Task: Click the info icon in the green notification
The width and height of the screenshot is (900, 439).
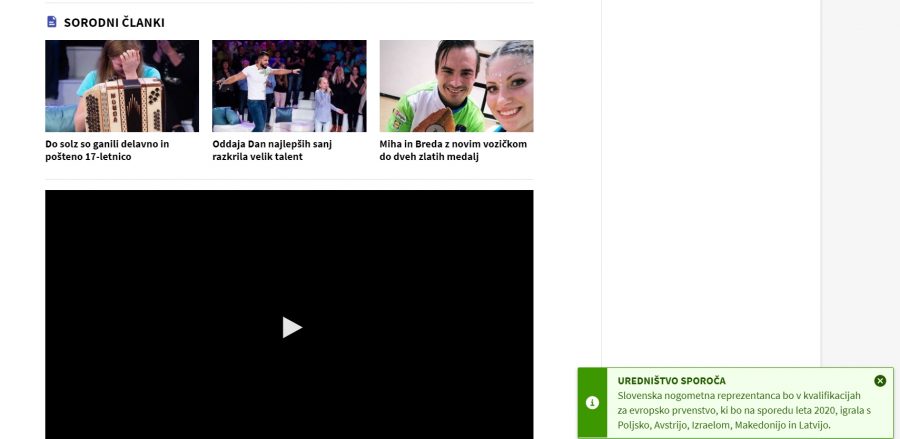Action: (x=592, y=403)
